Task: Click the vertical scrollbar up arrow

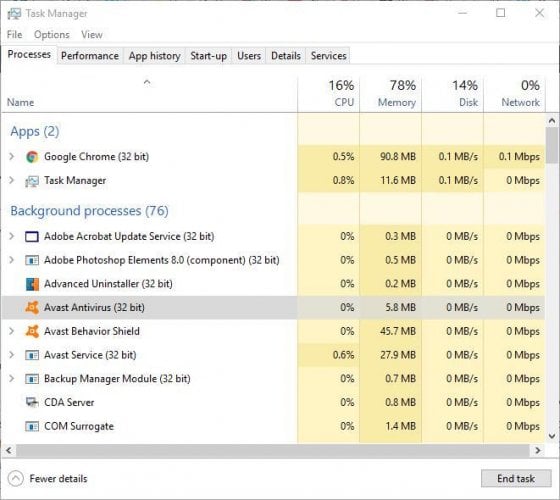Action: 552,121
